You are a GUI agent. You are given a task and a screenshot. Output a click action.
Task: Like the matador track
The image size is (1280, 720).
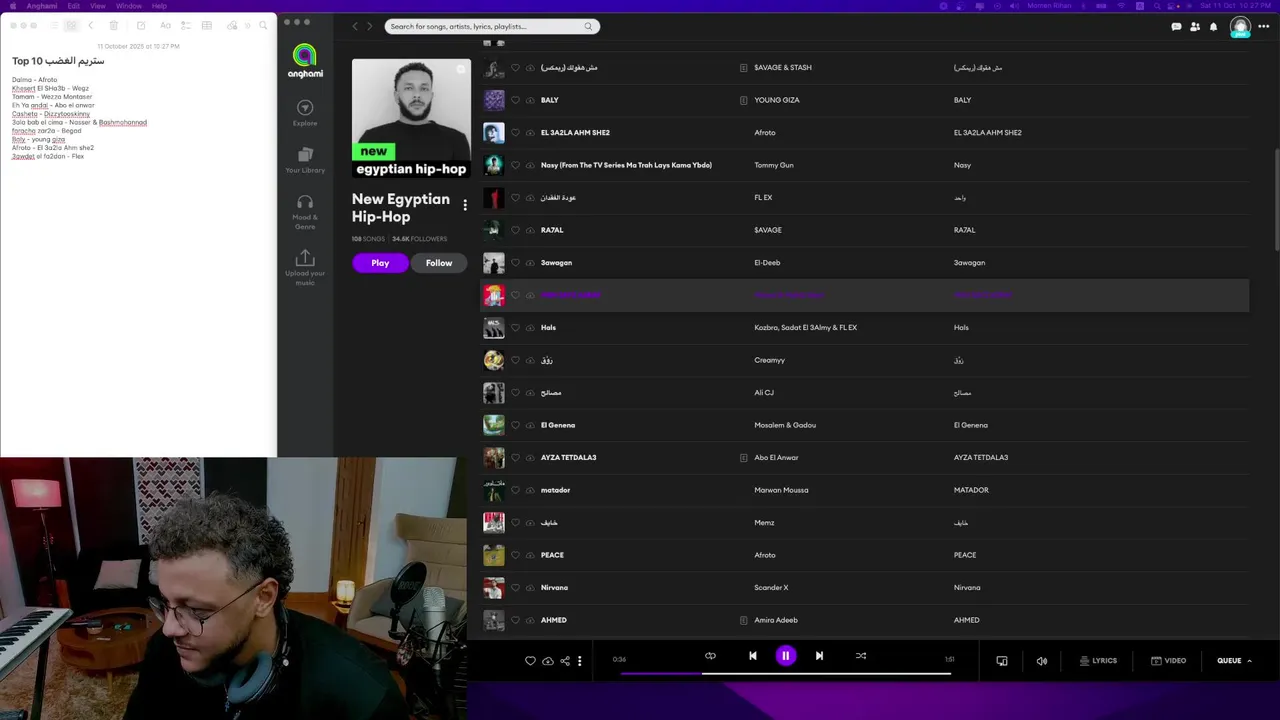[x=515, y=490]
